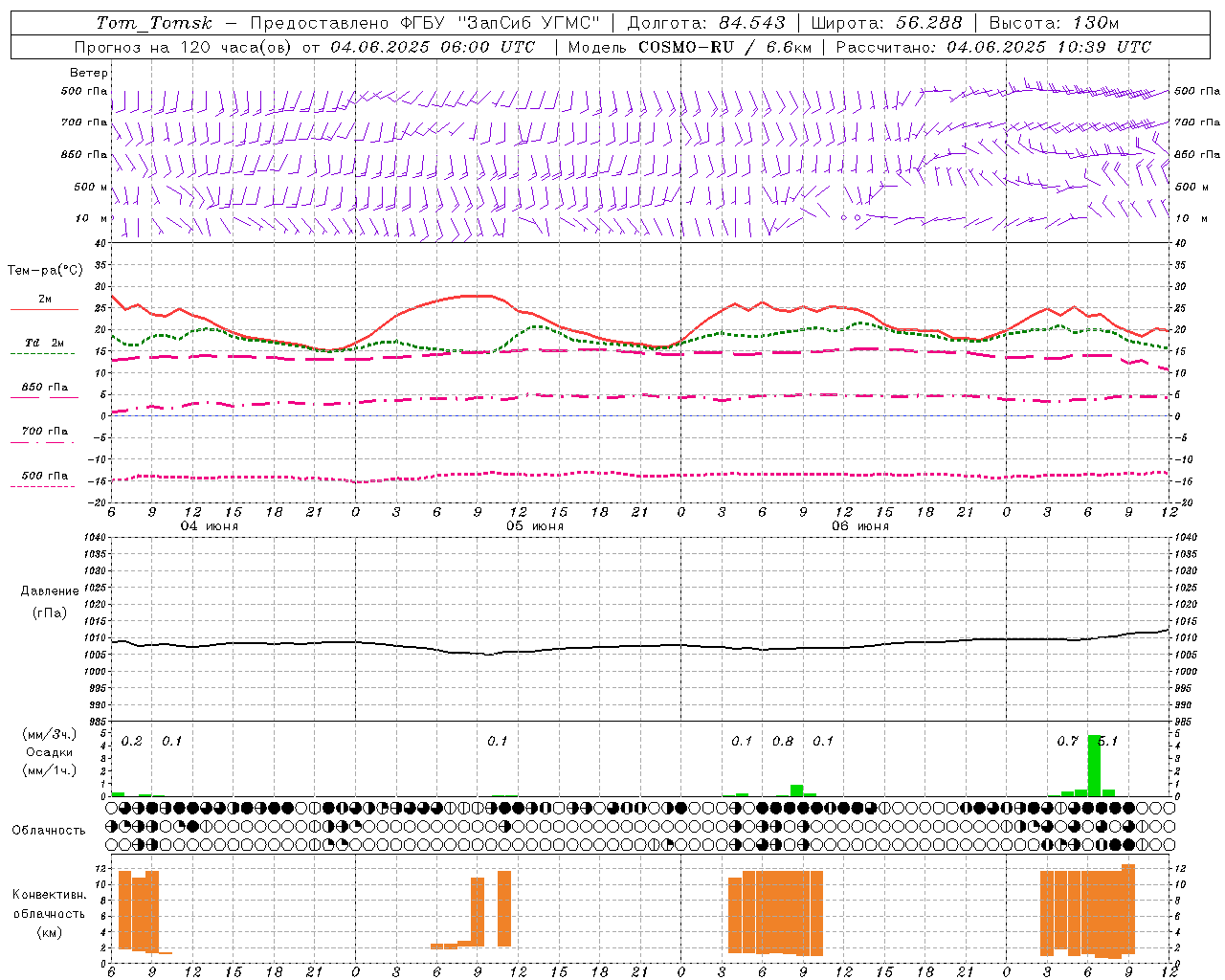Click the elevation text "Высота: 130м"
Image resolution: width=1225 pixels, height=980 pixels.
tap(1054, 23)
